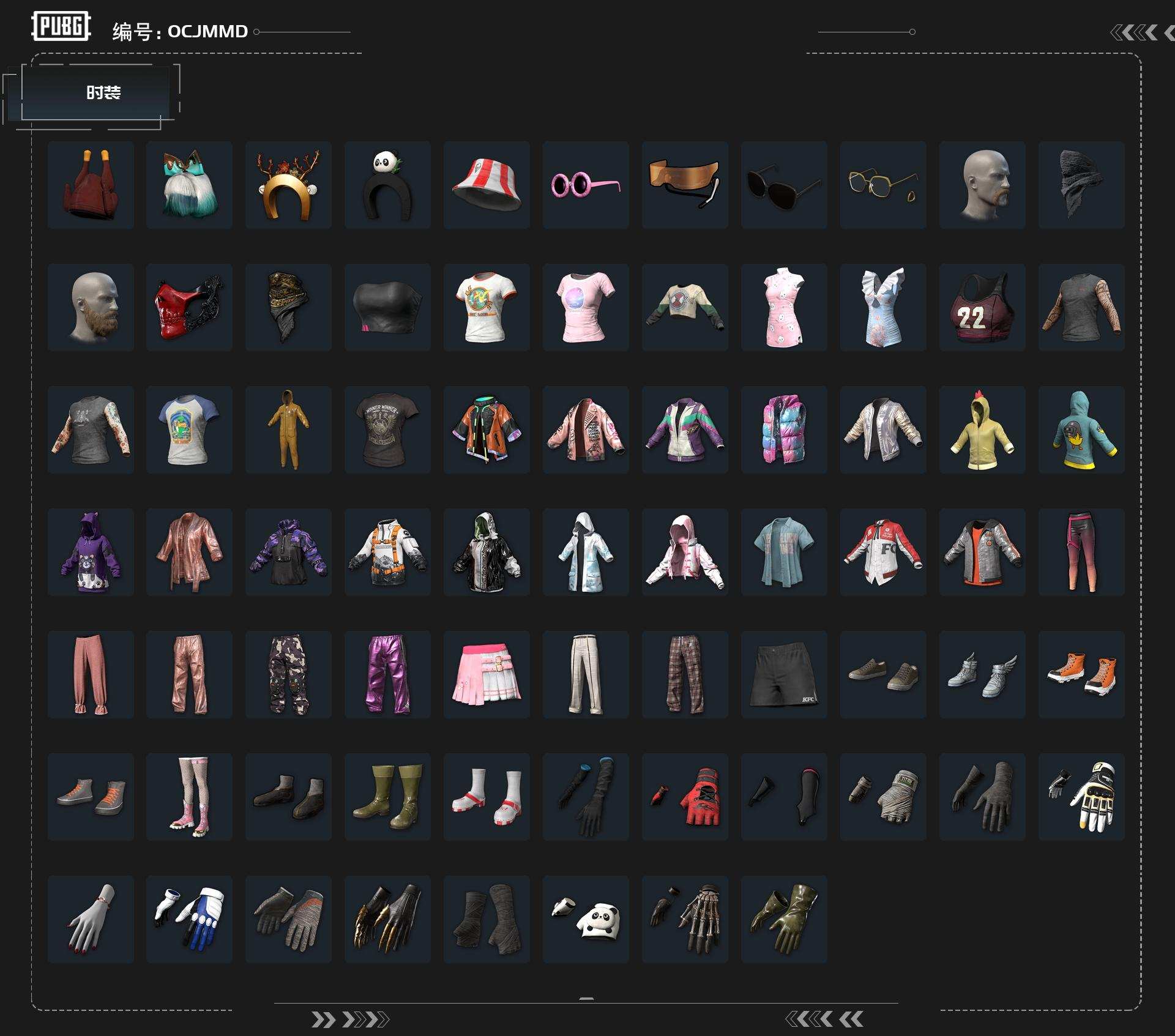1175x1036 pixels.
Task: Select the red-white KFC jacket
Action: (x=884, y=552)
